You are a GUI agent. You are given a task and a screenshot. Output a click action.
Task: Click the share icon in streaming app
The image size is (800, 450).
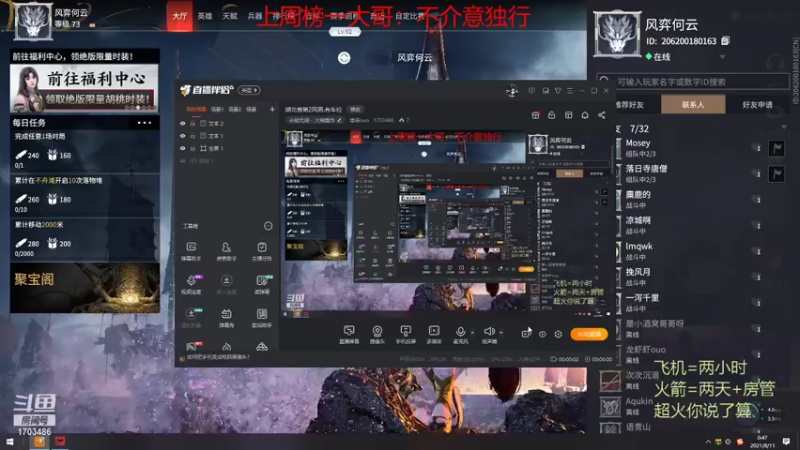point(602,115)
